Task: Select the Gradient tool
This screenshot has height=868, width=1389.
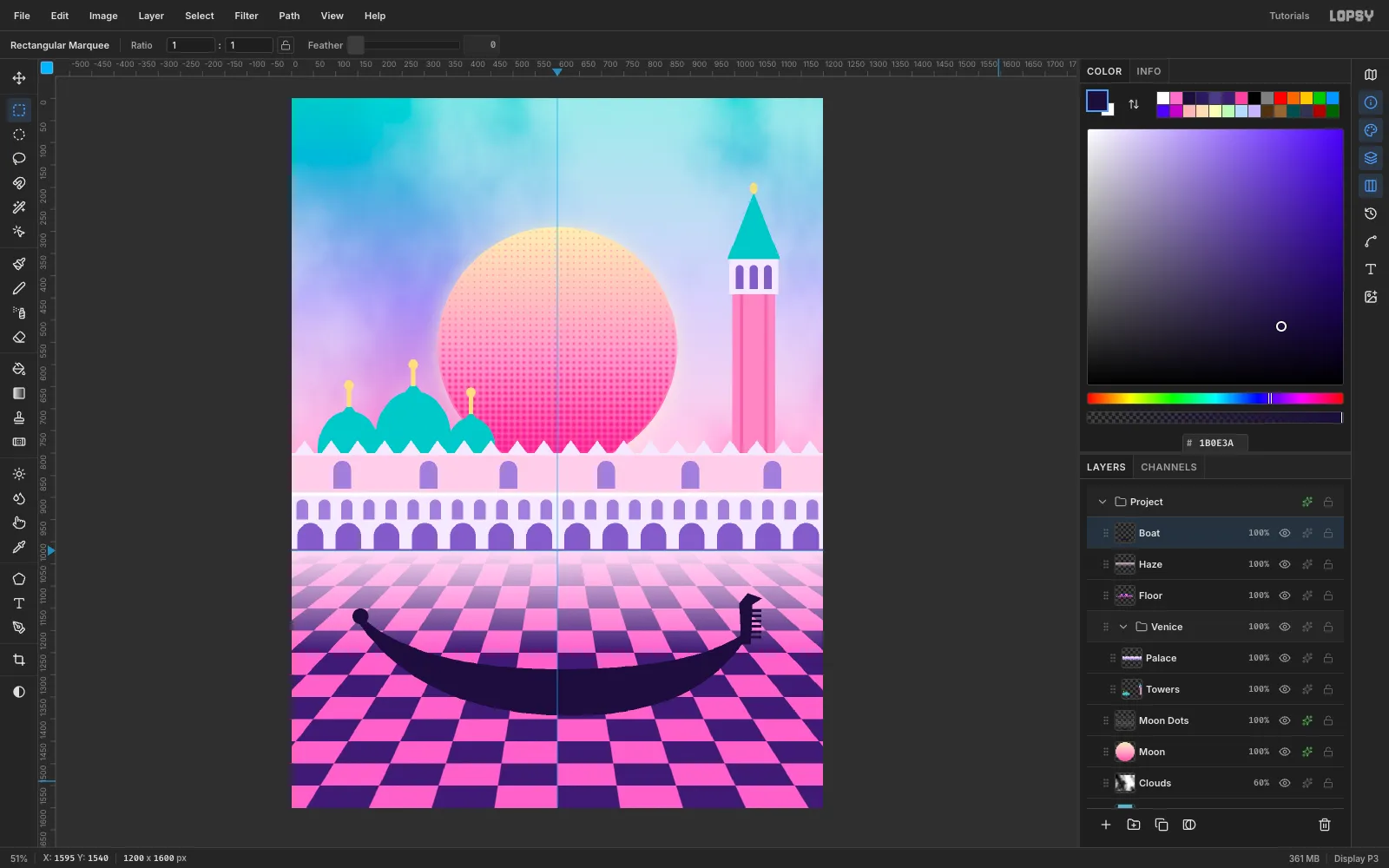Action: click(19, 393)
